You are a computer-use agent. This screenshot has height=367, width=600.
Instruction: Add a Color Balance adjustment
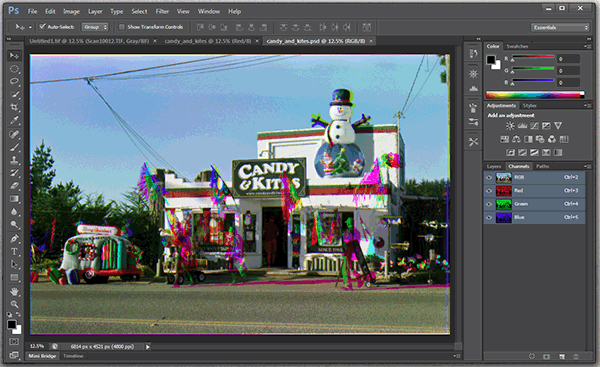tap(516, 139)
